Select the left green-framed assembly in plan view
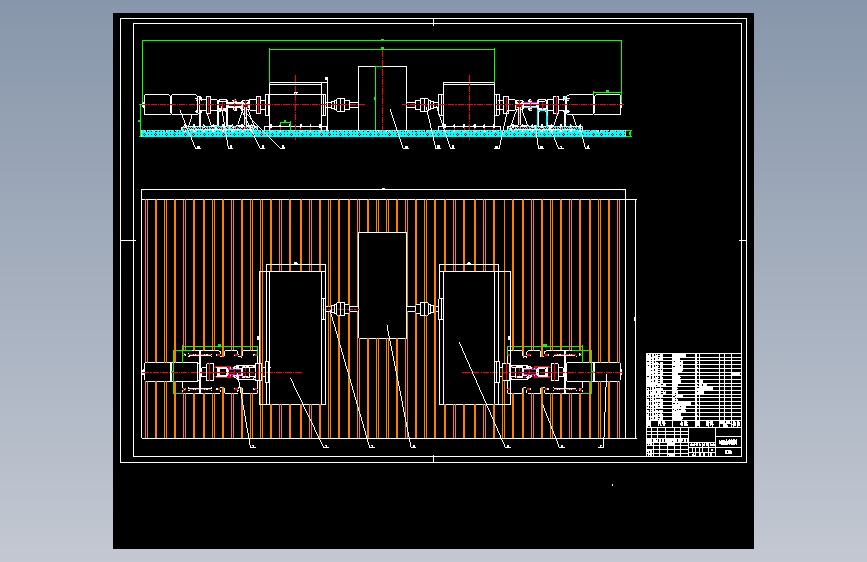 point(216,370)
